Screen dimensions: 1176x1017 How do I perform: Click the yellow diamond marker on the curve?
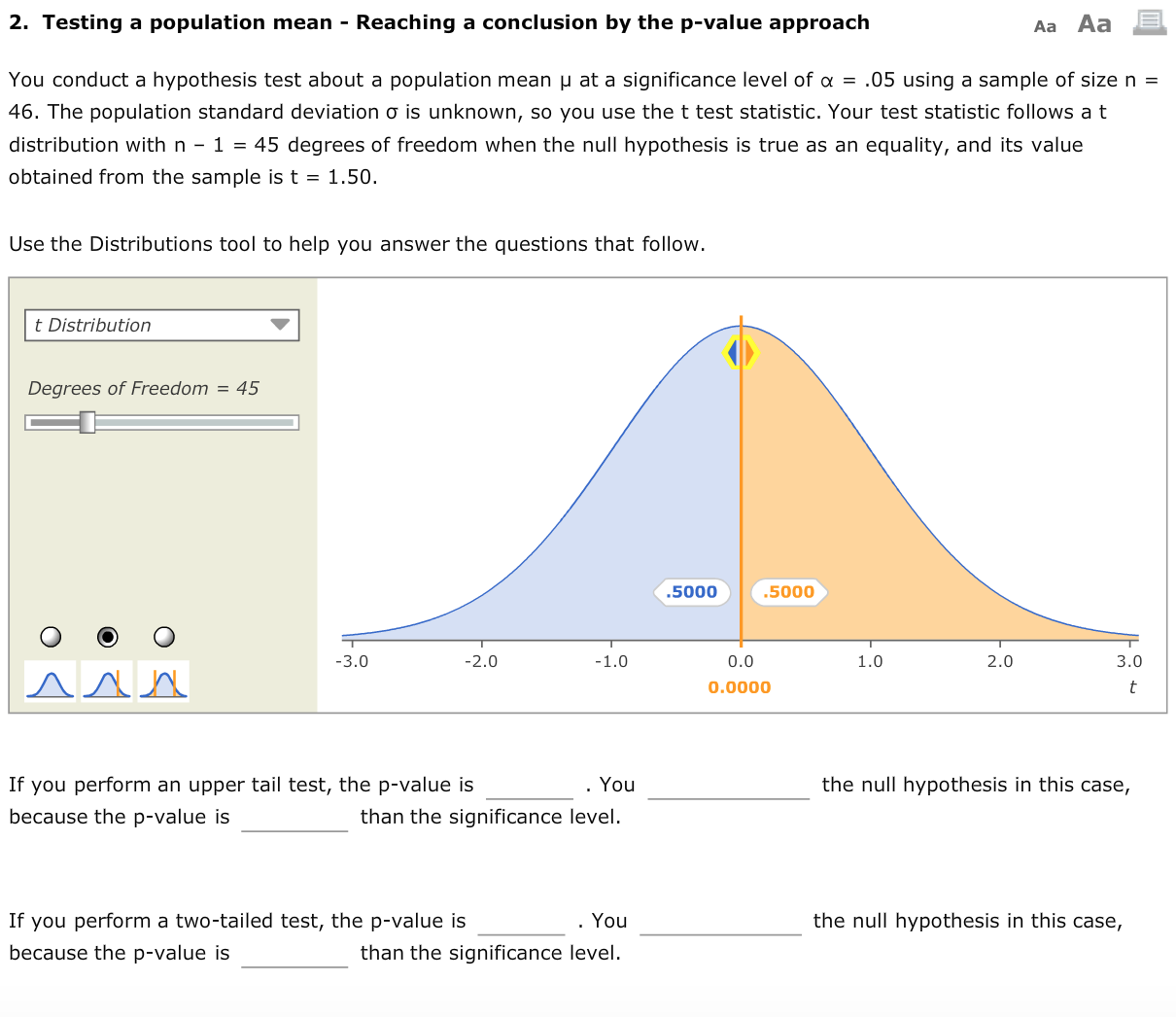[x=742, y=353]
